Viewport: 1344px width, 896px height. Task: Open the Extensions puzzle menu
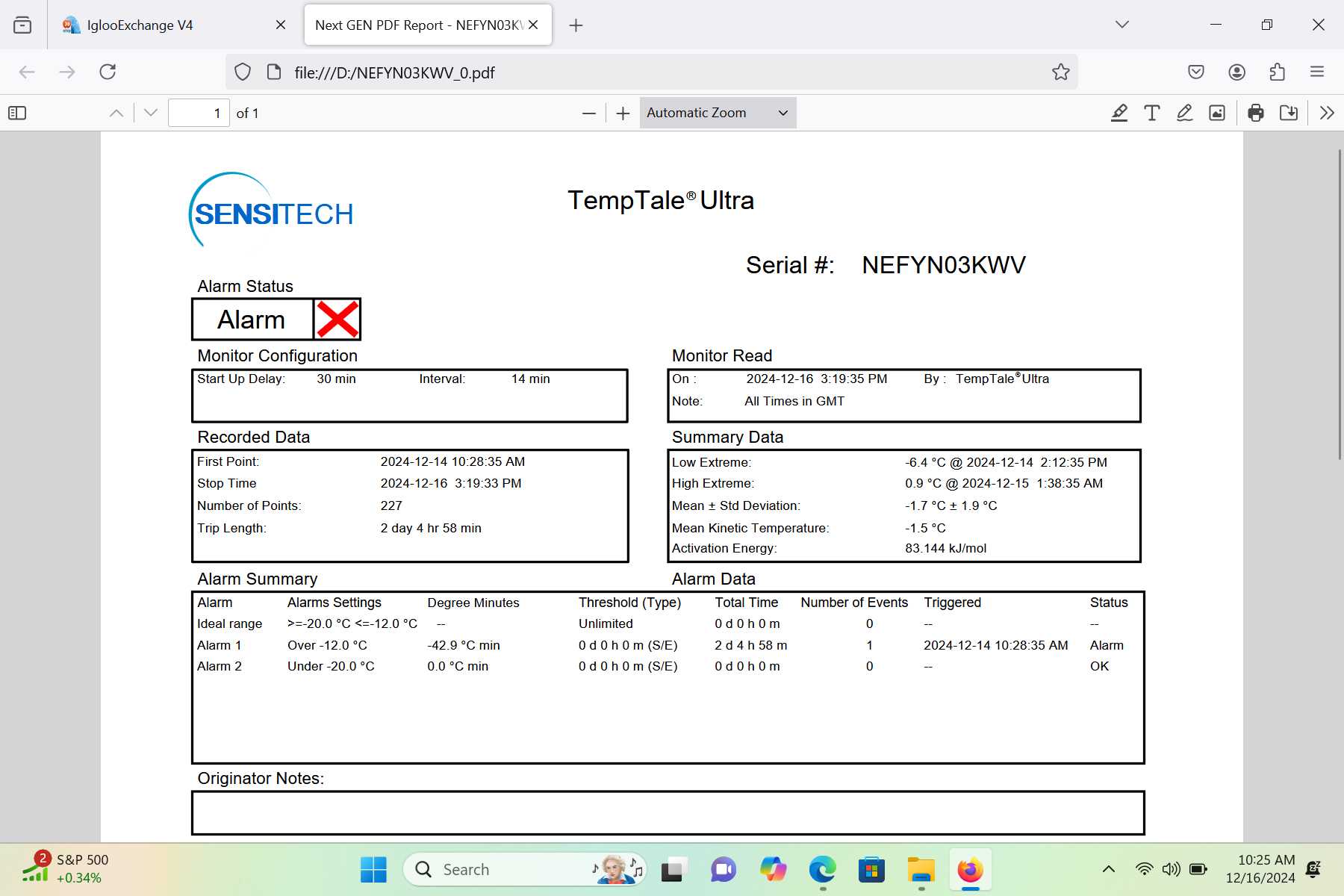click(x=1278, y=72)
